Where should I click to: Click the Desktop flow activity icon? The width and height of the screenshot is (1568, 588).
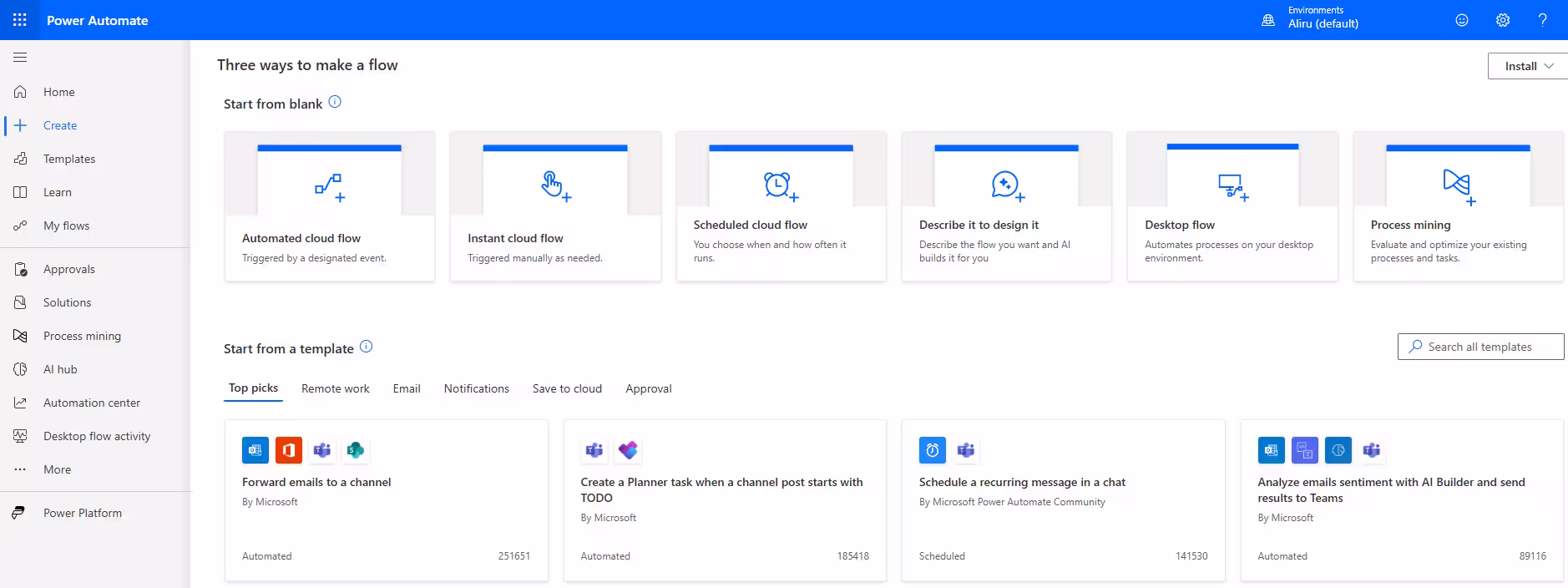click(x=21, y=436)
